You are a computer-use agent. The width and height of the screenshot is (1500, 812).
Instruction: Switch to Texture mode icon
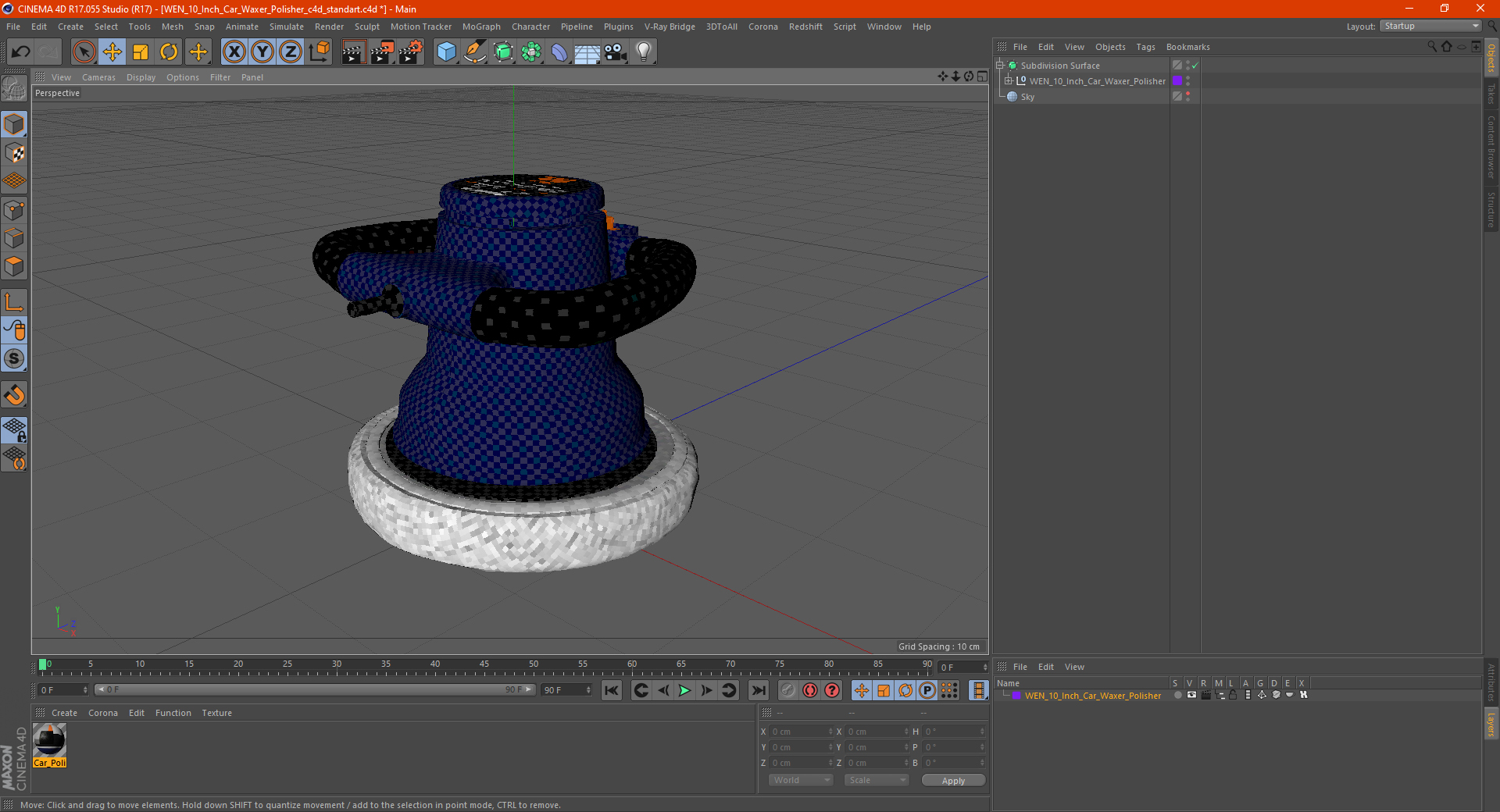[14, 153]
